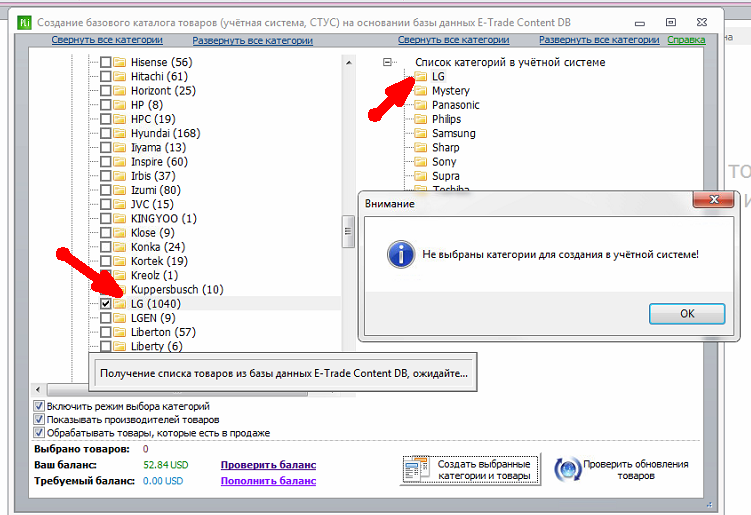Close the Внимание dialog with X
Viewport: 751px width, 515px height.
[714, 199]
